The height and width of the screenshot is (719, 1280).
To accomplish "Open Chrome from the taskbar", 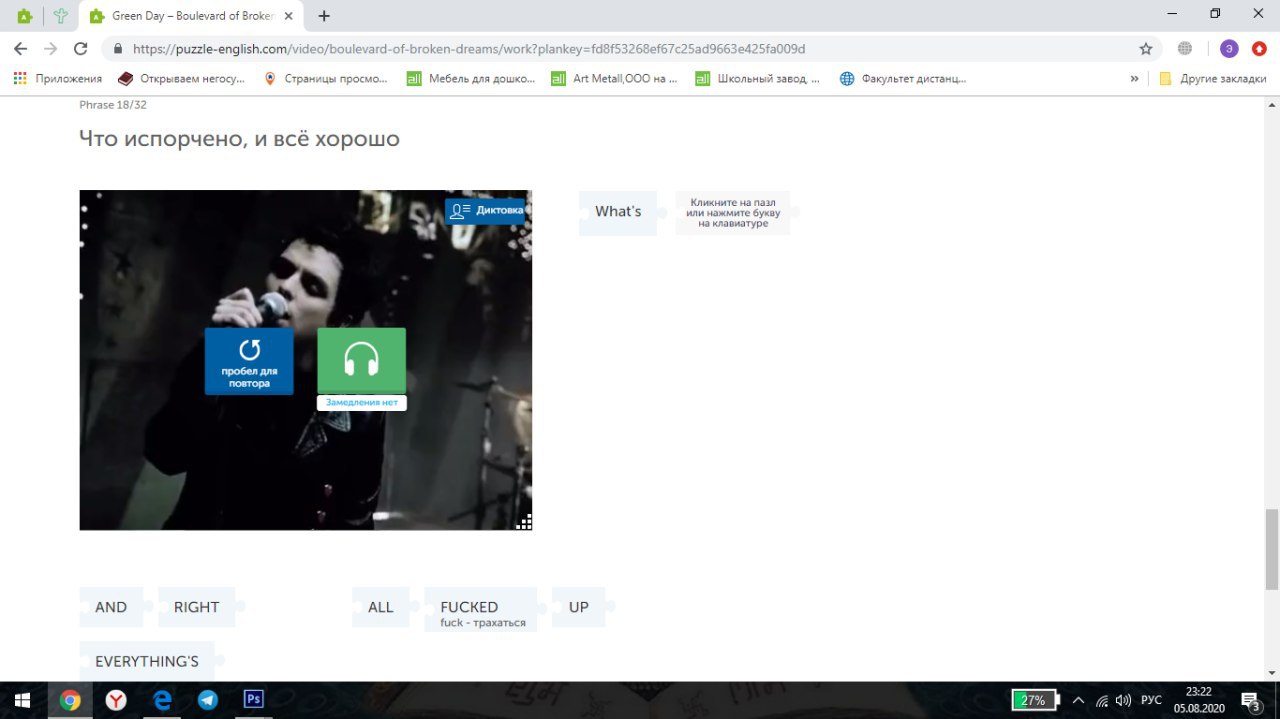I will 70,700.
